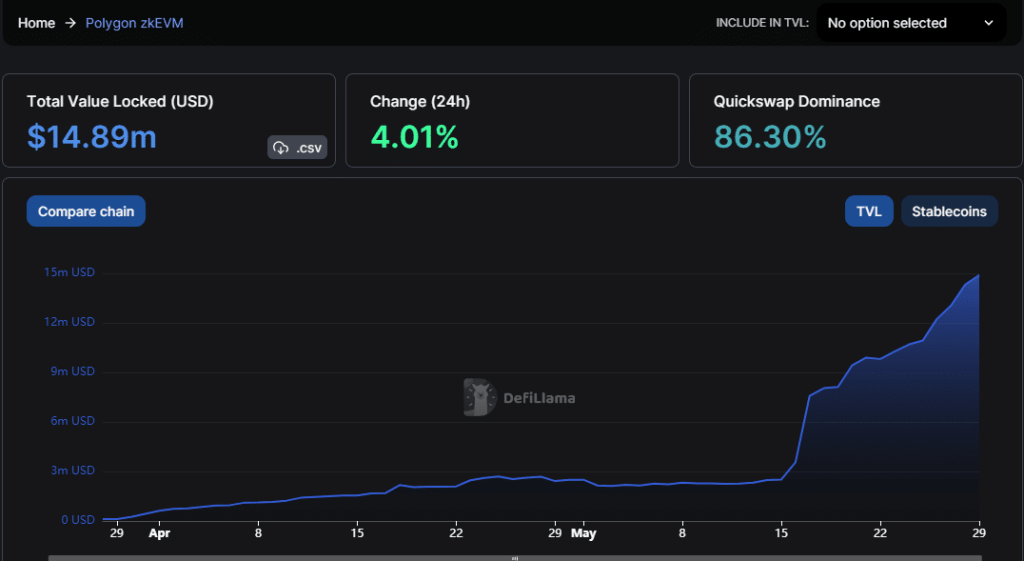Click the chart range slider bar
1024x561 pixels.
coord(515,558)
